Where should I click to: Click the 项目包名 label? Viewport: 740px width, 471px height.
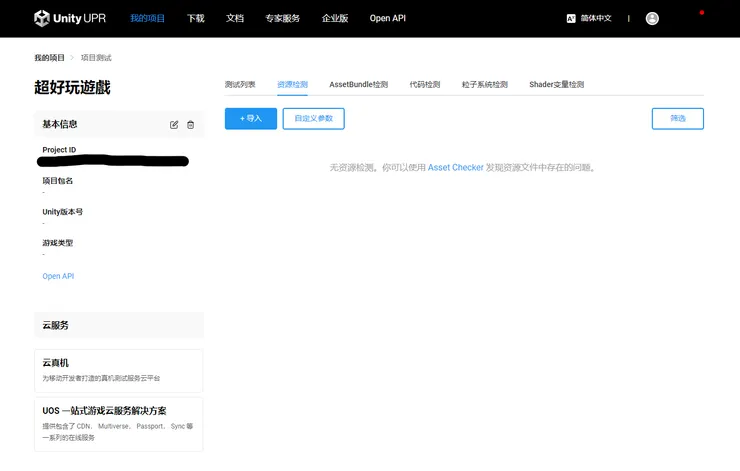click(x=58, y=181)
